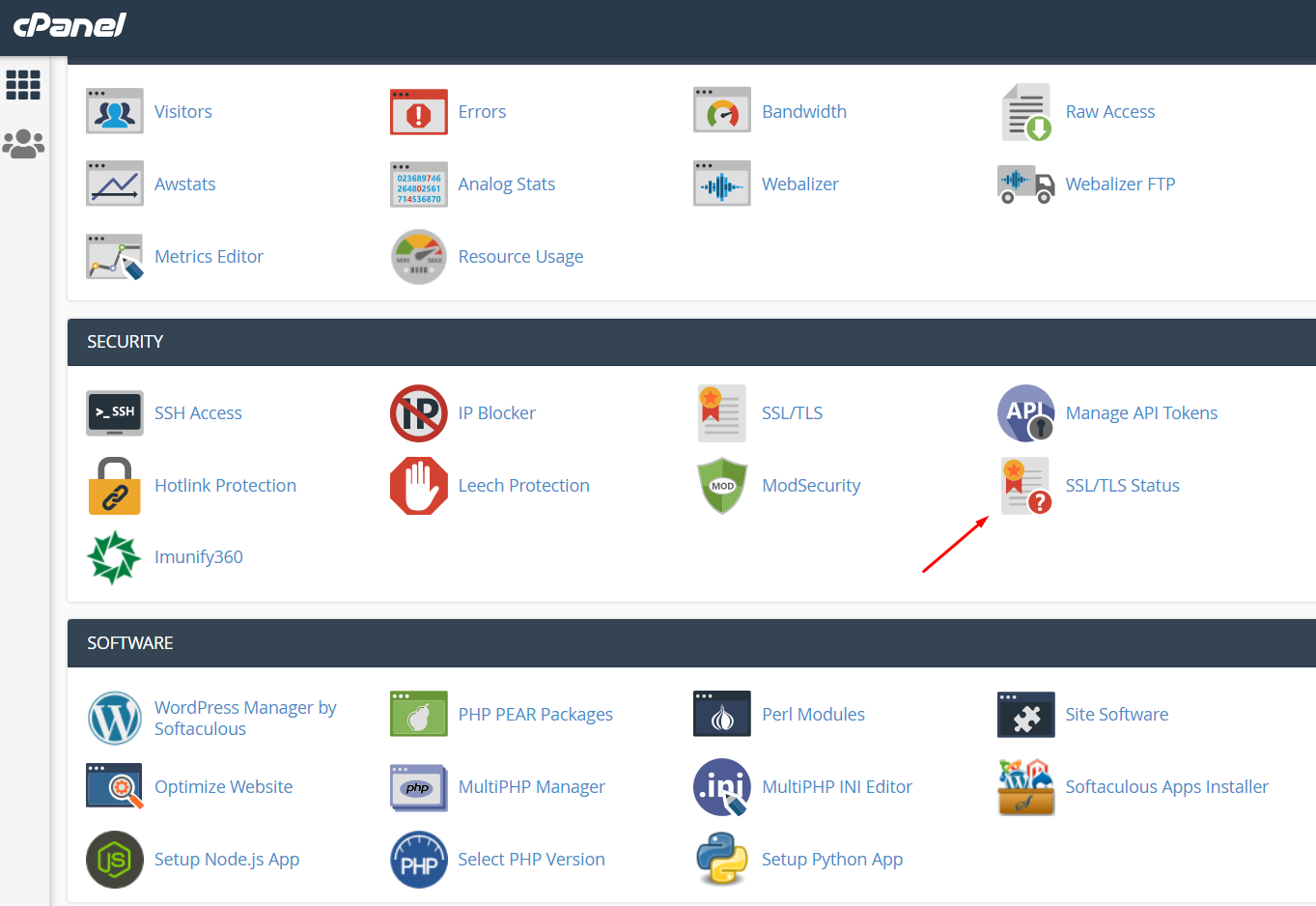1316x906 pixels.
Task: Click the cPanel logo
Action: tap(70, 25)
